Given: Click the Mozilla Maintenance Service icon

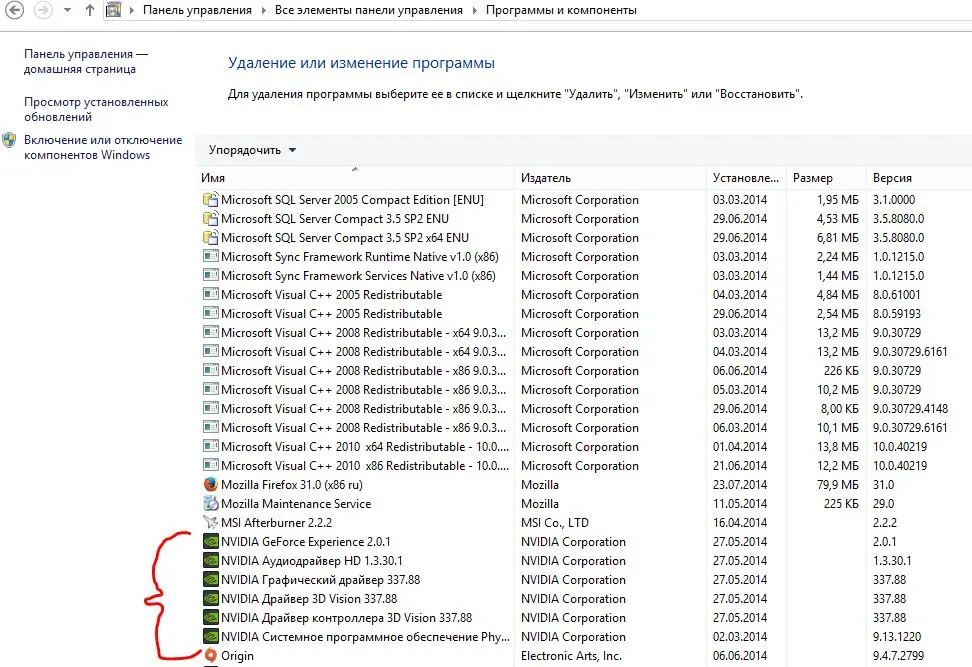Looking at the screenshot, I should [210, 504].
